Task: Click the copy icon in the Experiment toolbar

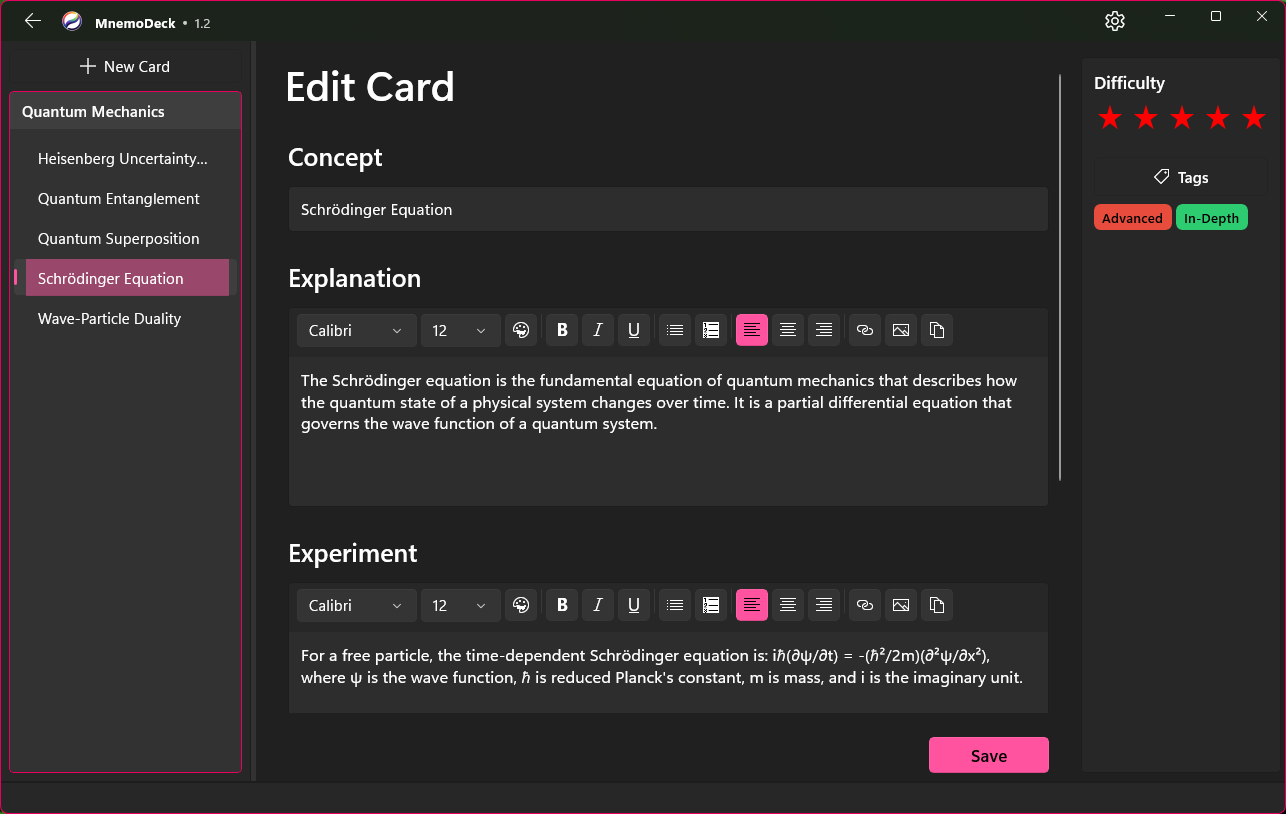Action: [x=937, y=605]
